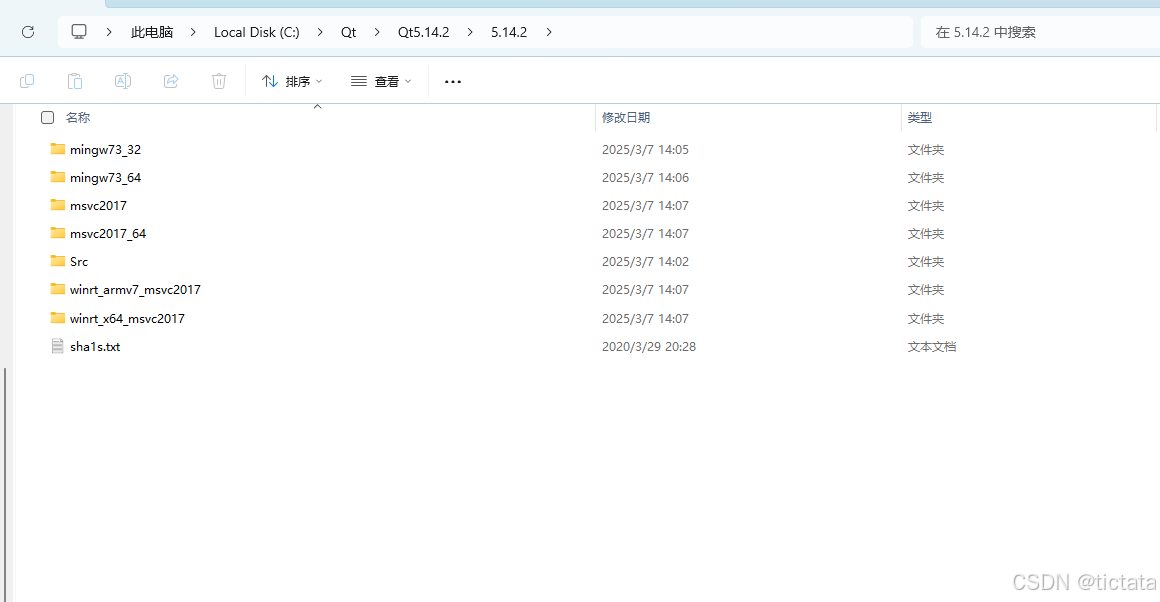Screen dimensions: 1160x602
Task: Navigate to Qt5.14.2 in breadcrumb
Action: tap(422, 31)
